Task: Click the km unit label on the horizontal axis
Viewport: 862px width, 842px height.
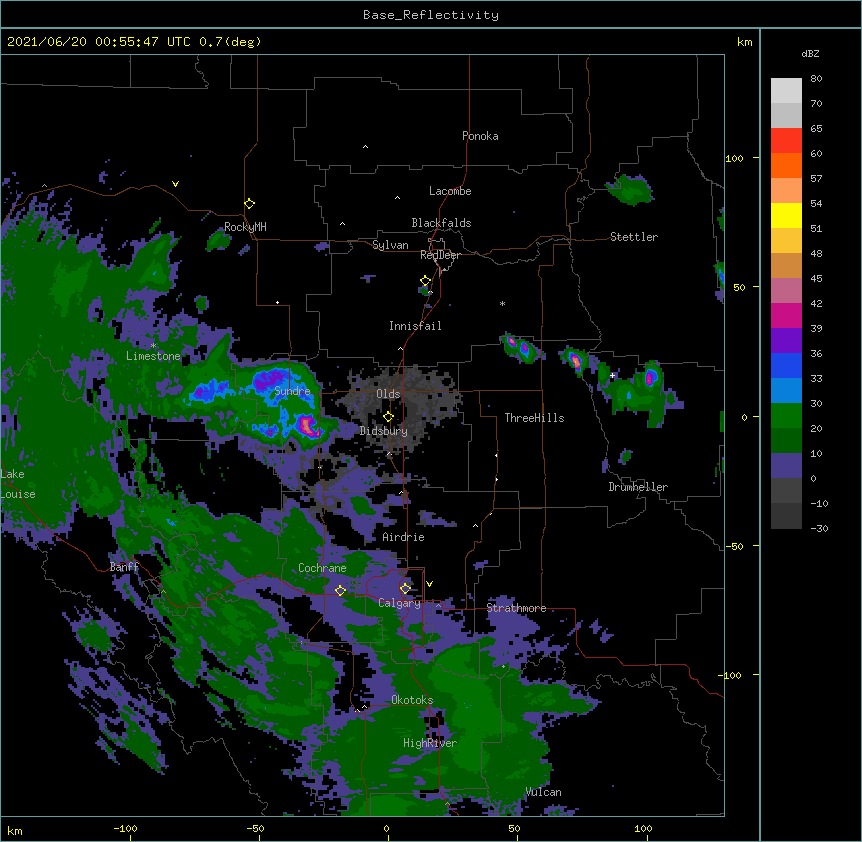Action: (x=15, y=830)
